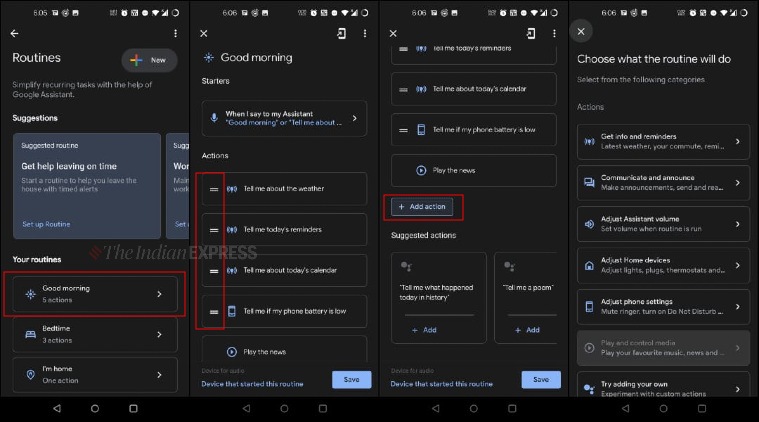Expand Get info and reminders category
The height and width of the screenshot is (422, 759).
[x=738, y=141]
